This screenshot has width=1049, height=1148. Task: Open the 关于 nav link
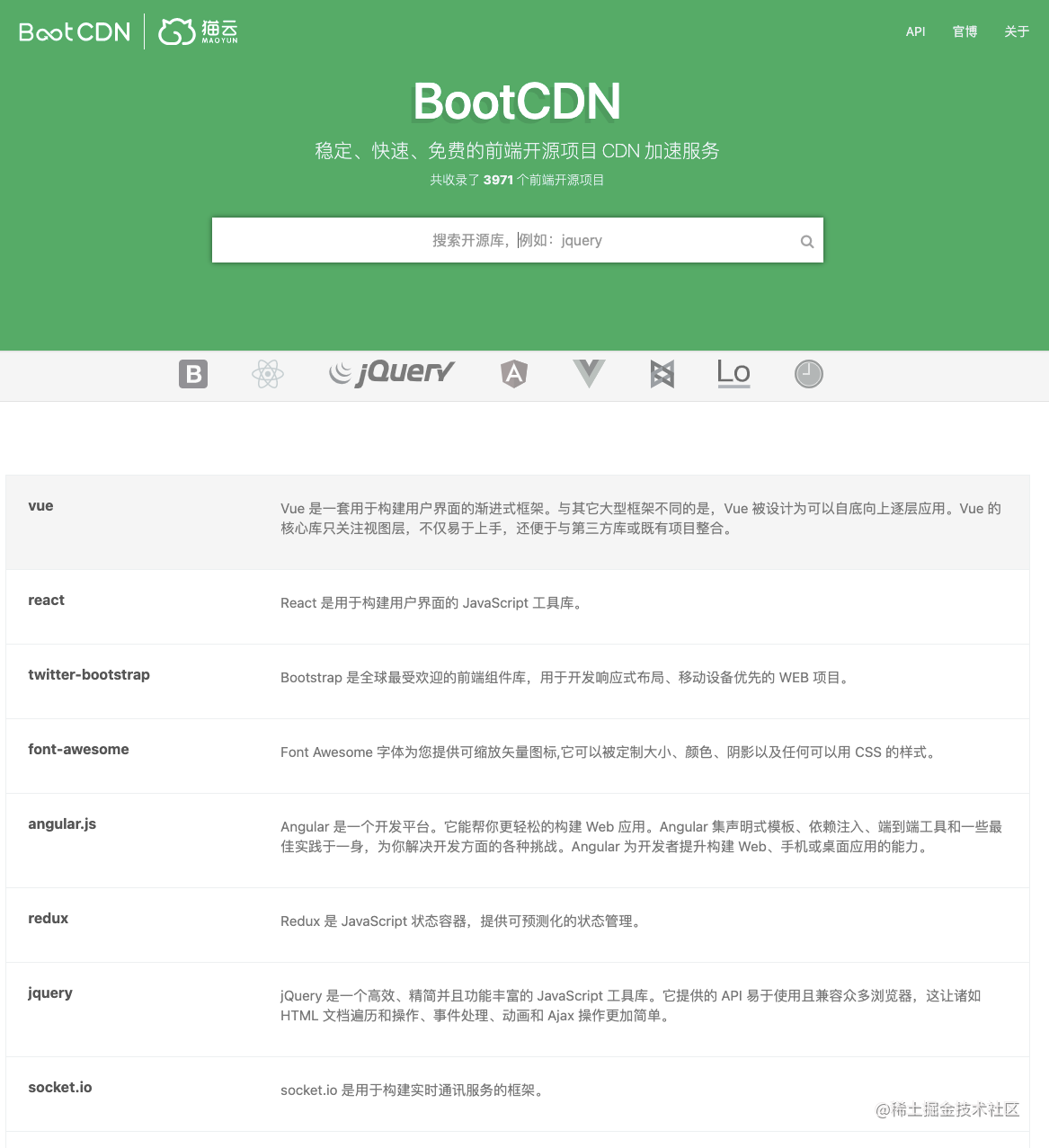(1017, 31)
